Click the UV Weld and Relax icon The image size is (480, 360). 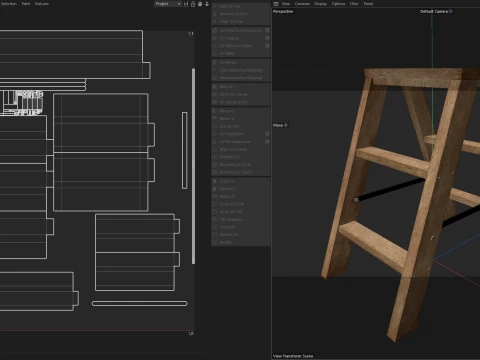215,46
